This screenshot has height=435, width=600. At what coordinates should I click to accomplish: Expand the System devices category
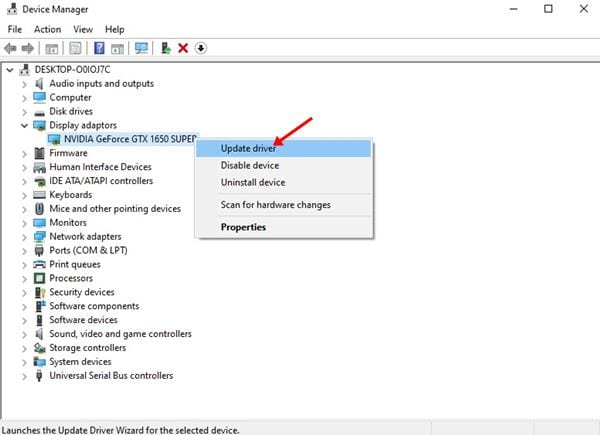[24, 362]
